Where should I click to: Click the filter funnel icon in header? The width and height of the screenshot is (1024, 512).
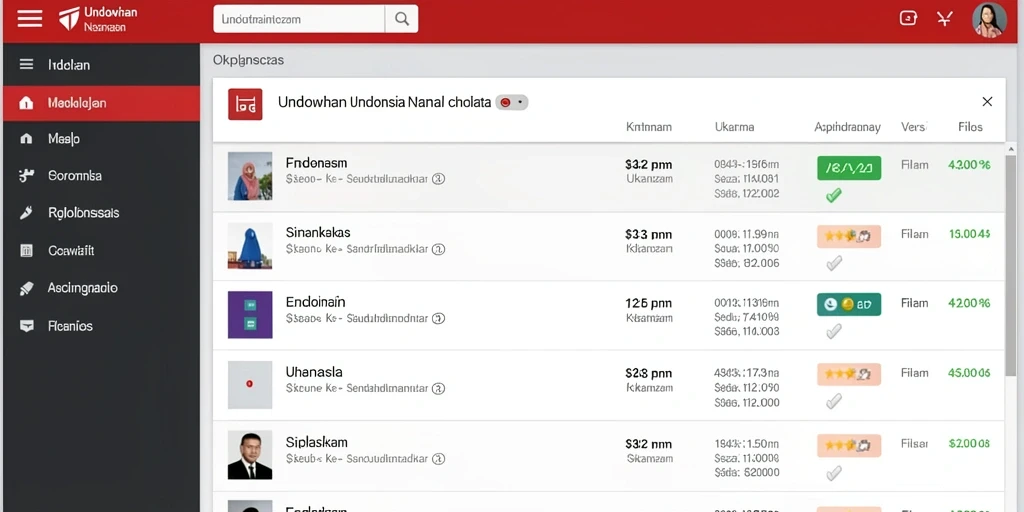[x=945, y=18]
